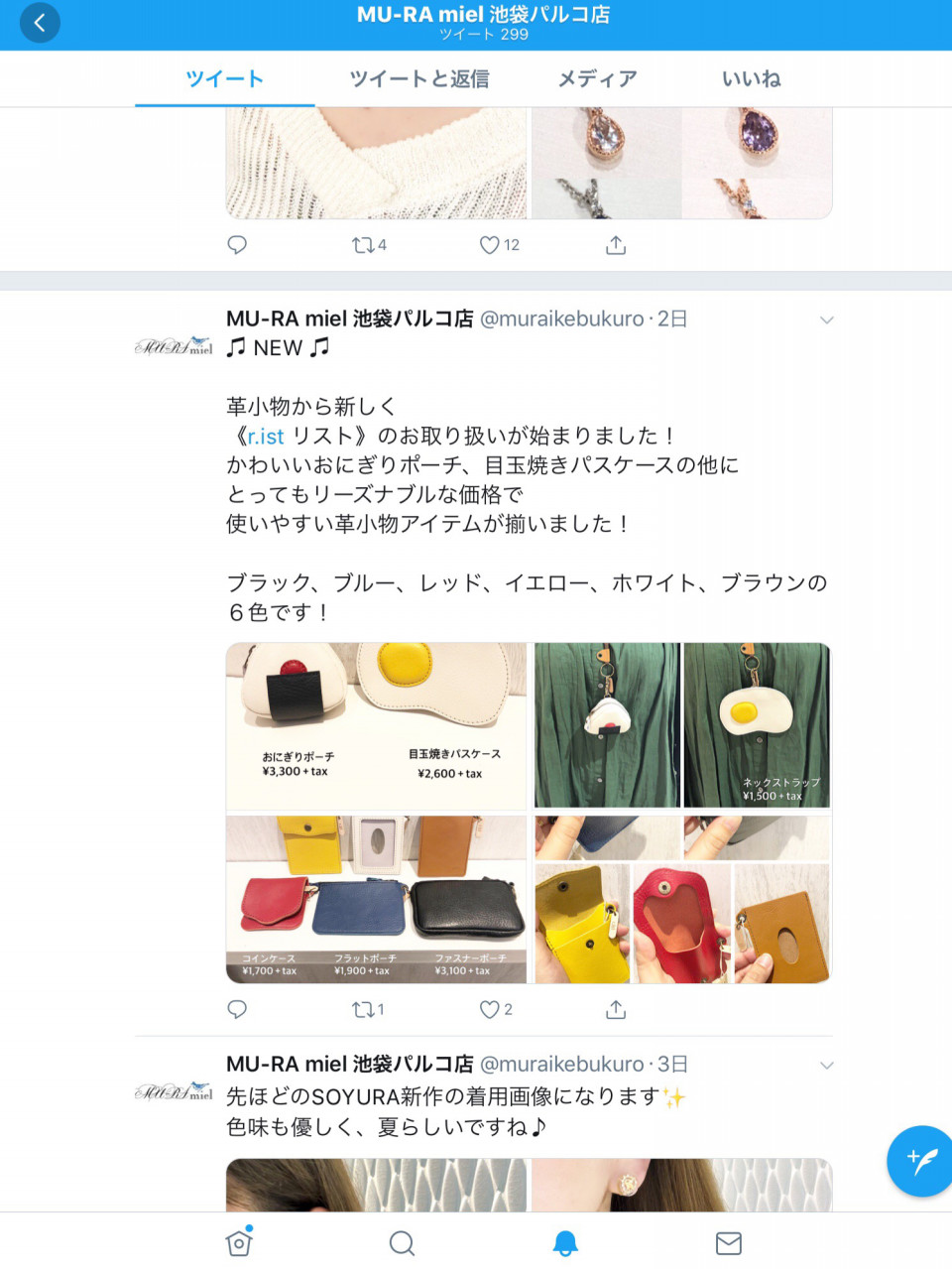Retweet the necklace tweet with 4 retweets
952x1269 pixels.
coord(369,244)
